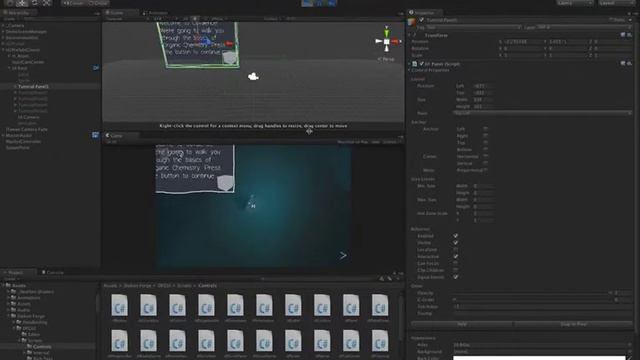The width and height of the screenshot is (640, 360).
Task: Toggle the GameObject active checkbox
Action: (x=422, y=20)
